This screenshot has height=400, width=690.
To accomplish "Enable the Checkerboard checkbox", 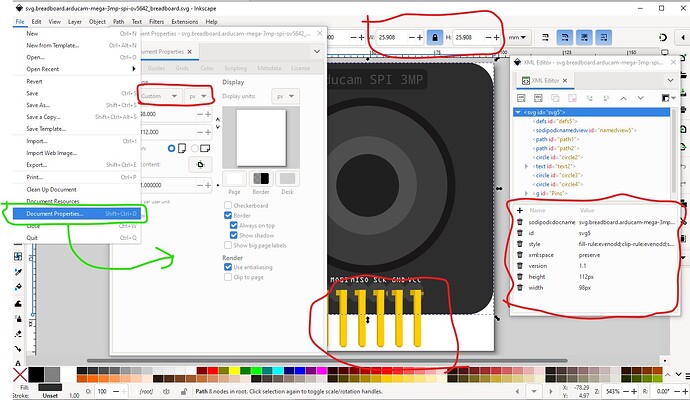I will coord(228,205).
